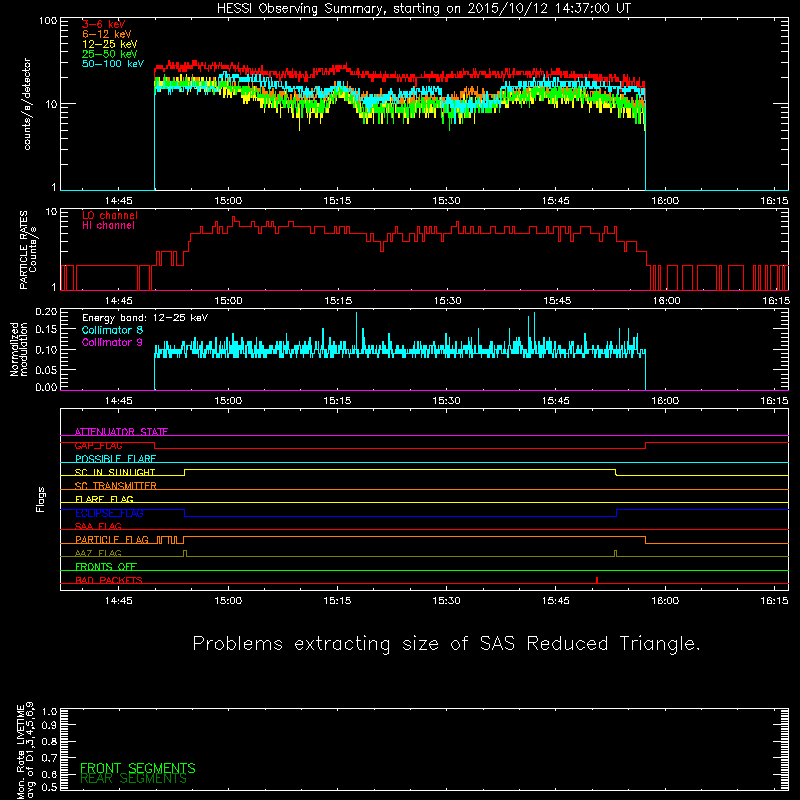Screen dimensions: 800x800
Task: Select the SC_IN_SUNLIGHT flag label
Action: coord(115,472)
